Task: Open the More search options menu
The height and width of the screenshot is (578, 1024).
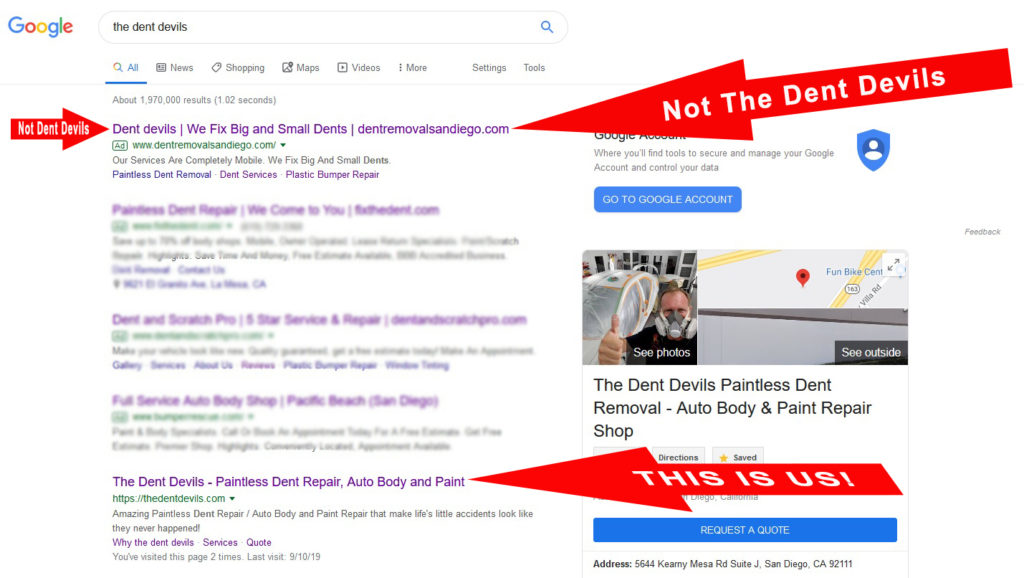Action: pyautogui.click(x=412, y=68)
